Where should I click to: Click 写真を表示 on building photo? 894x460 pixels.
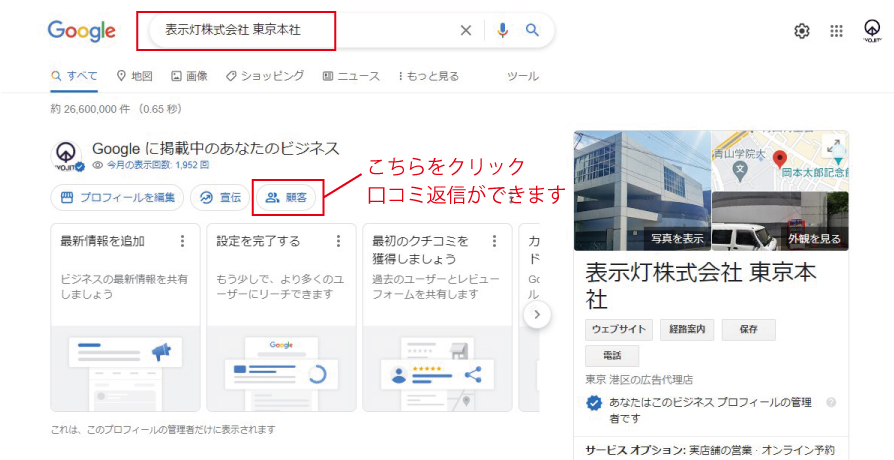click(677, 239)
